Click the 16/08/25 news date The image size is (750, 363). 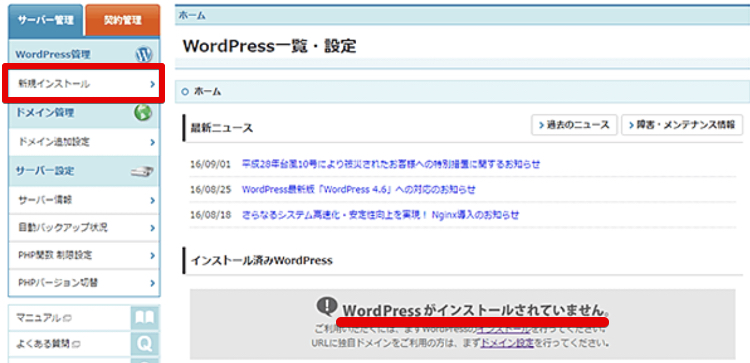210,189
